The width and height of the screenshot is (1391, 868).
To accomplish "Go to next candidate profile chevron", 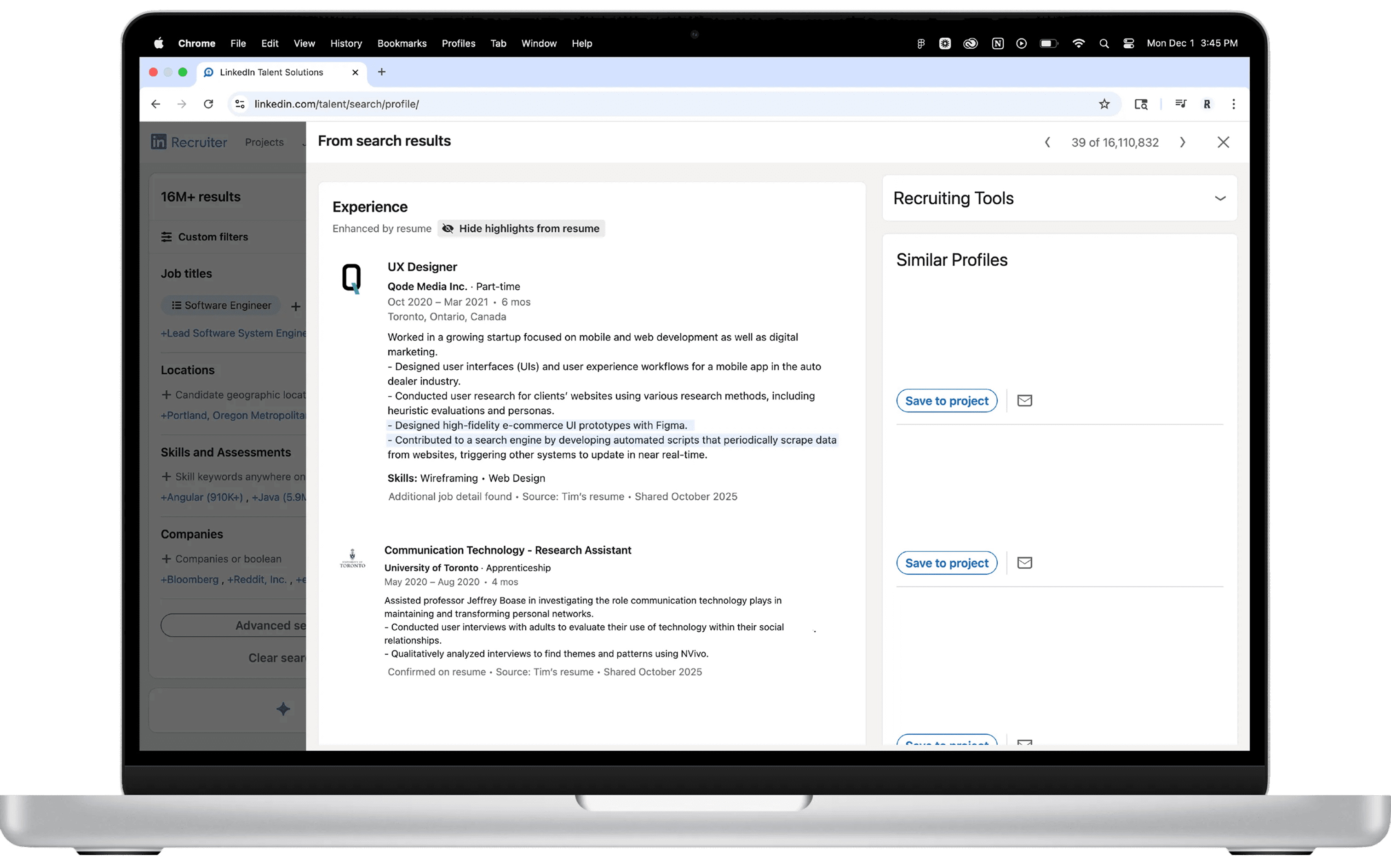I will pos(1183,143).
